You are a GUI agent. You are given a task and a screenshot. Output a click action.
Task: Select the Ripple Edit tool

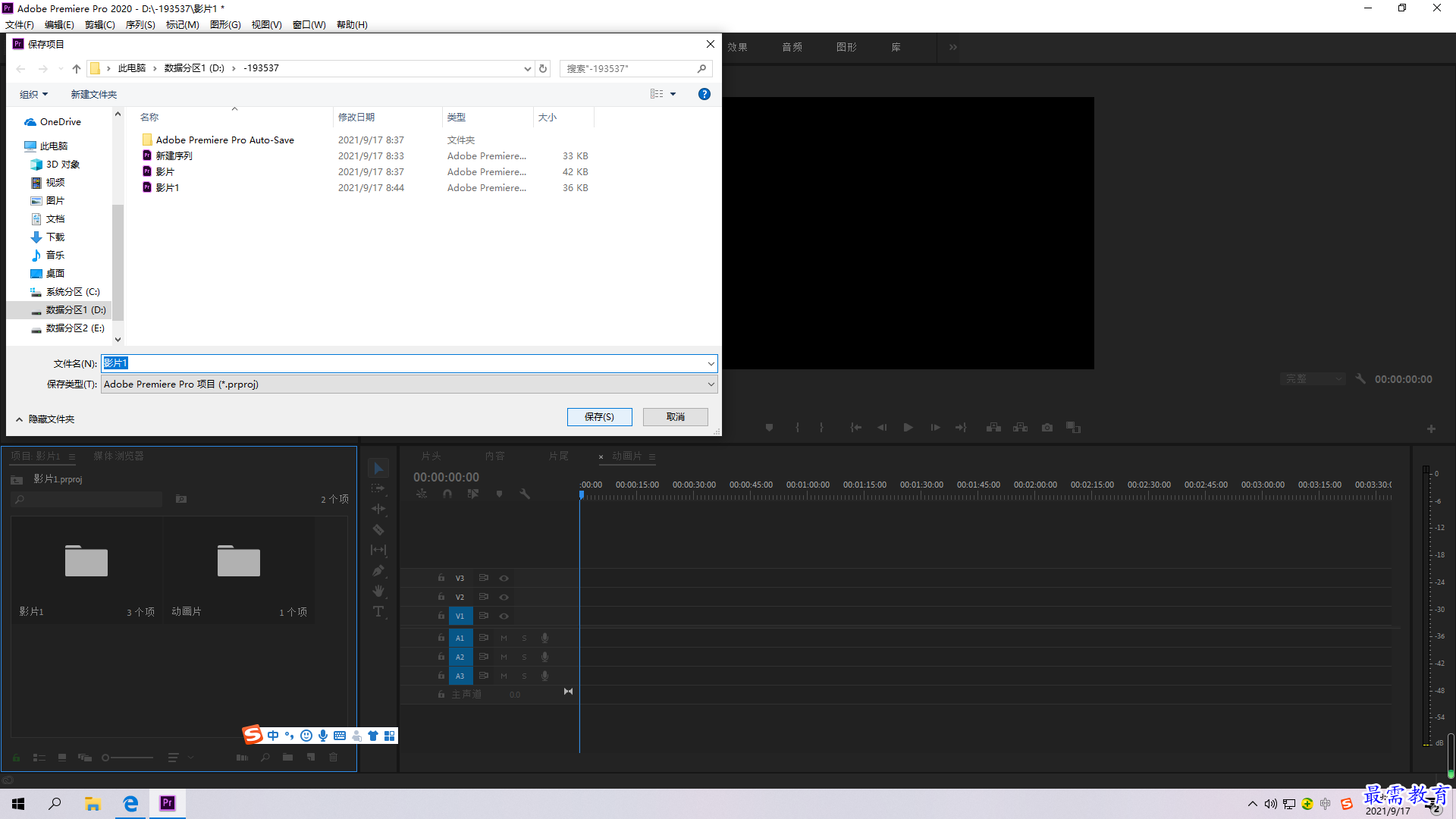pos(378,509)
